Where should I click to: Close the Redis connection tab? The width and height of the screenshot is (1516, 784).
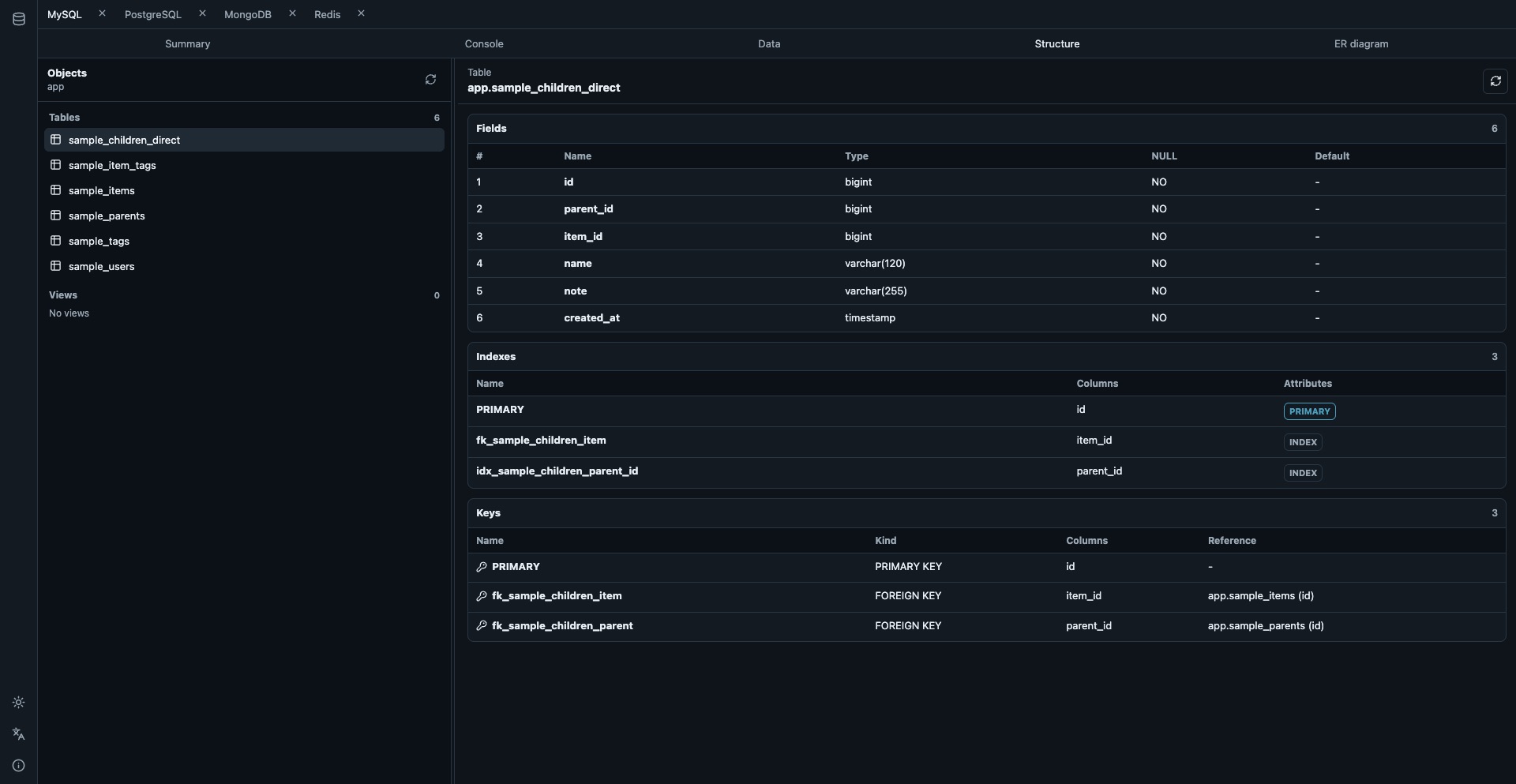coord(361,13)
